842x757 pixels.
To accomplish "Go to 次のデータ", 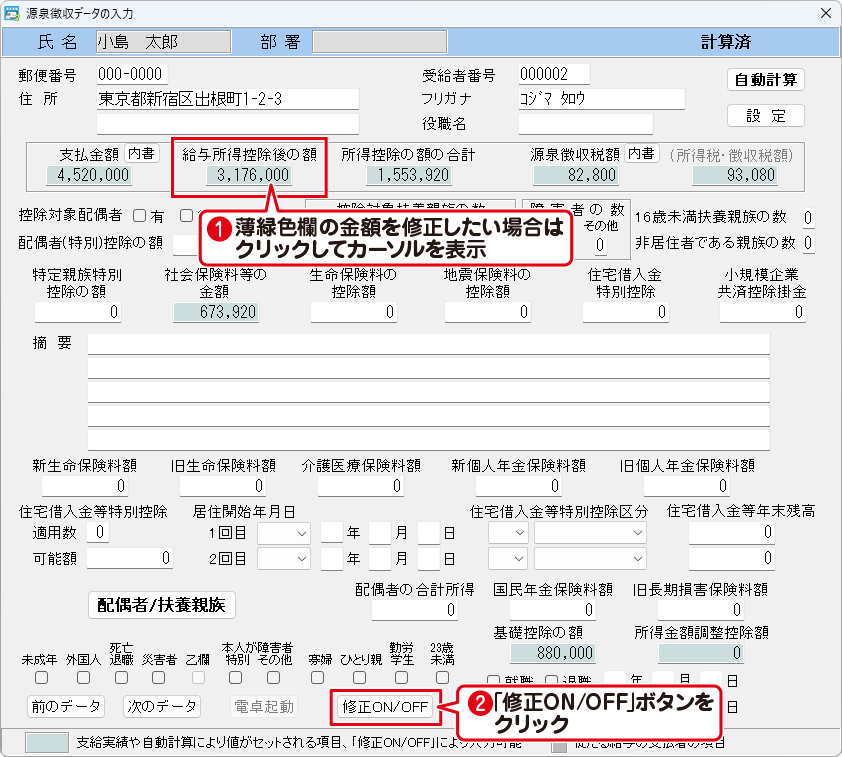I will [162, 706].
